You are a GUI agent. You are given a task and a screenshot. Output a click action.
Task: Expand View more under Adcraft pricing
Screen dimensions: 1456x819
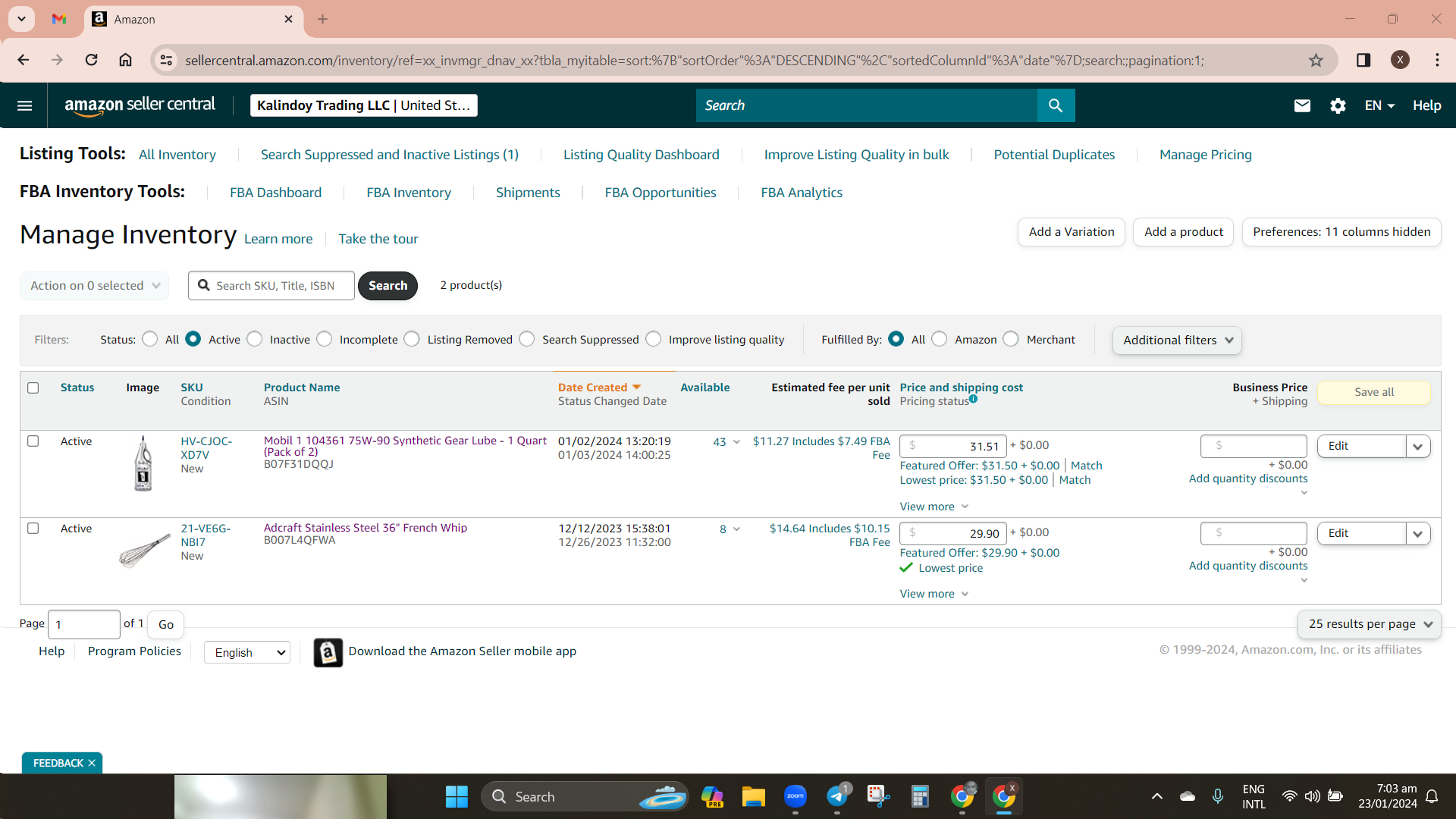coord(934,594)
